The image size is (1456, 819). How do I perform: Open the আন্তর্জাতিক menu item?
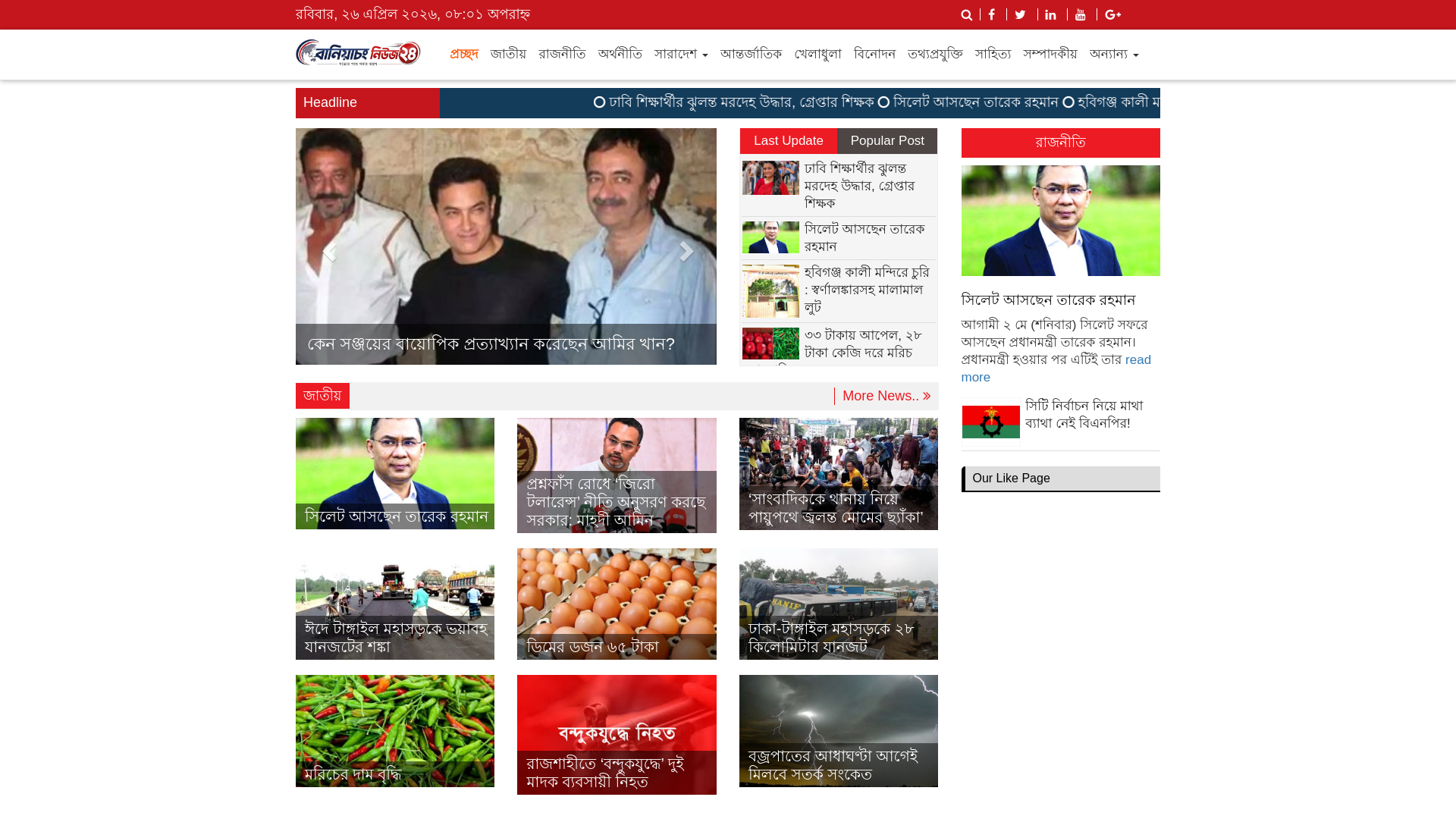coord(751,55)
